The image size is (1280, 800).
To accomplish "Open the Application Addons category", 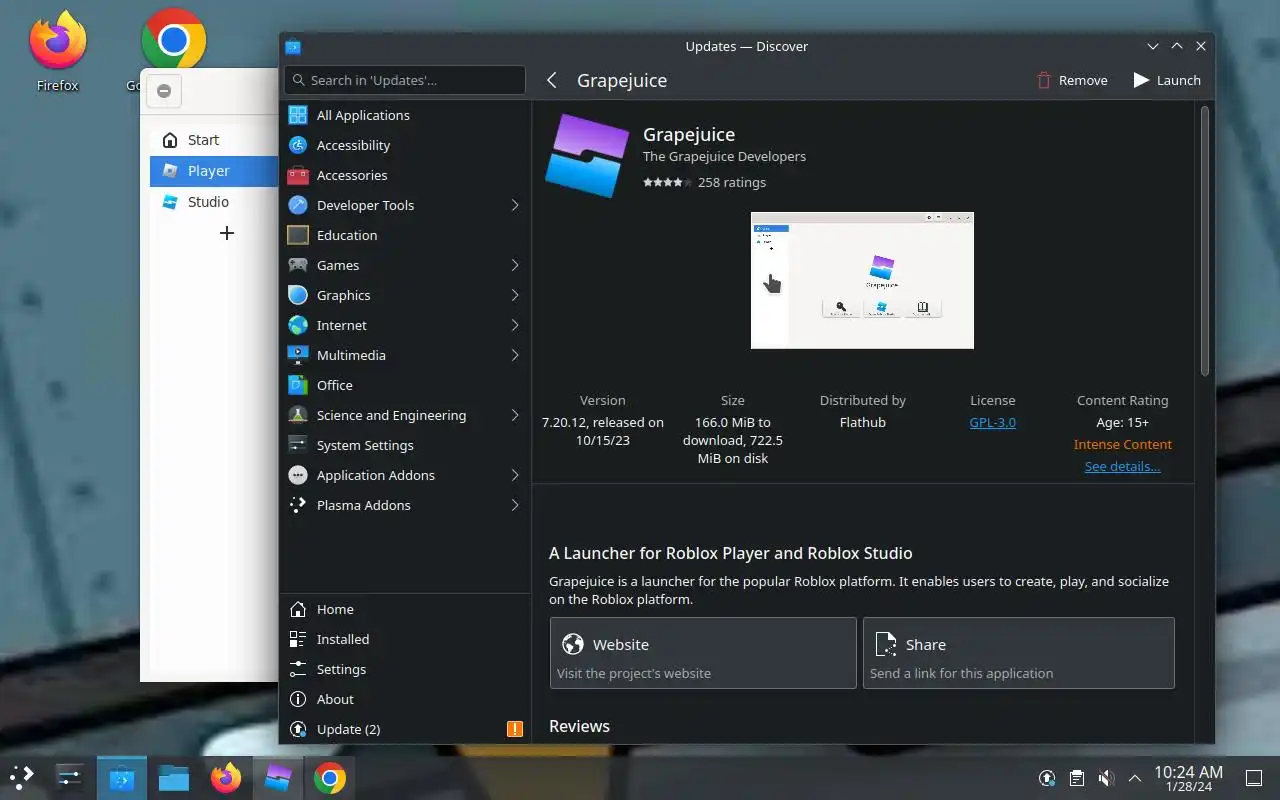I will (x=405, y=475).
